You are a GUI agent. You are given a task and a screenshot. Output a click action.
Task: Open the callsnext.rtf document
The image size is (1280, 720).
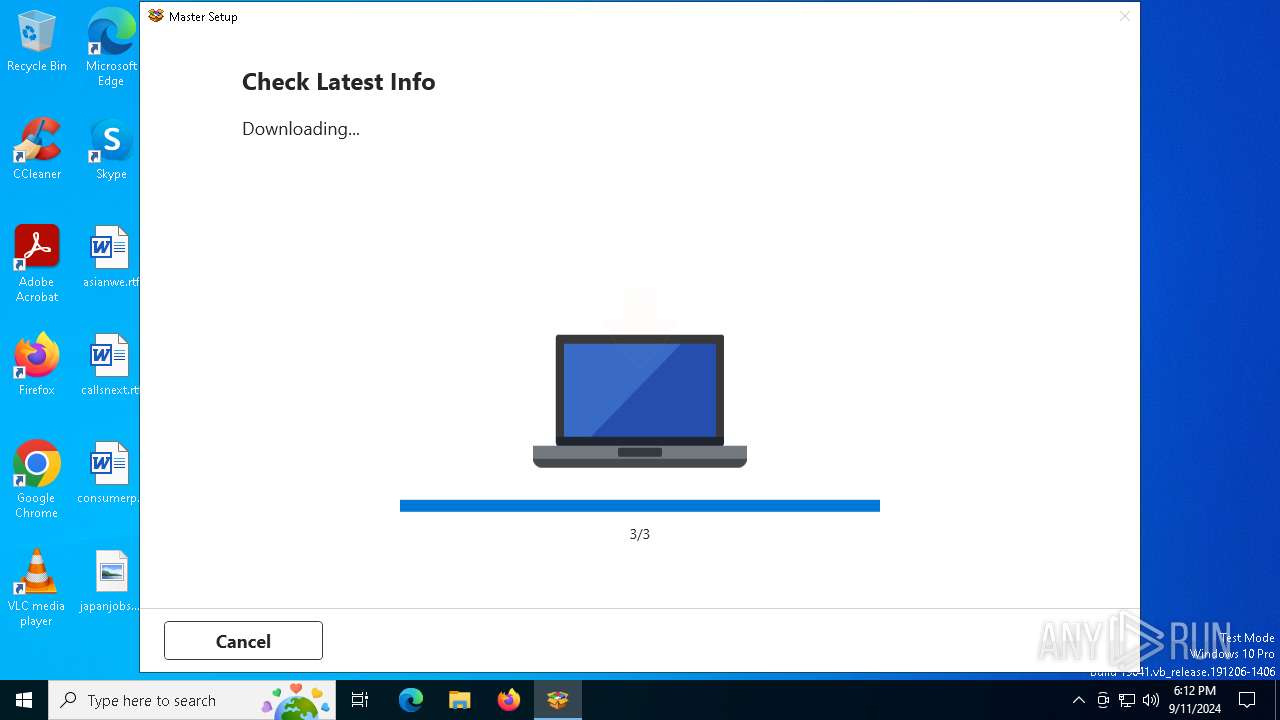111,365
